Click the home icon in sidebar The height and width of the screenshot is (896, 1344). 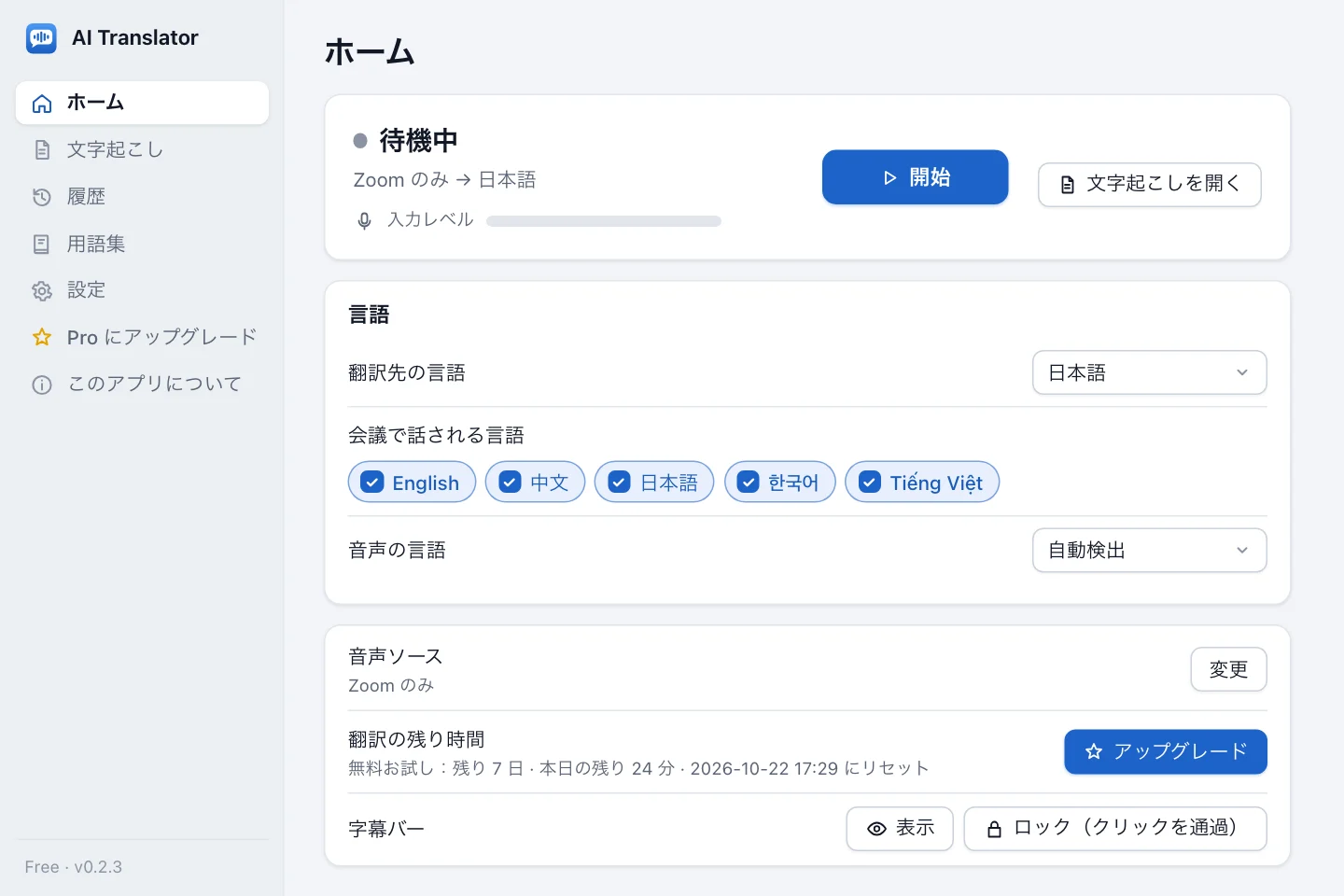42,104
